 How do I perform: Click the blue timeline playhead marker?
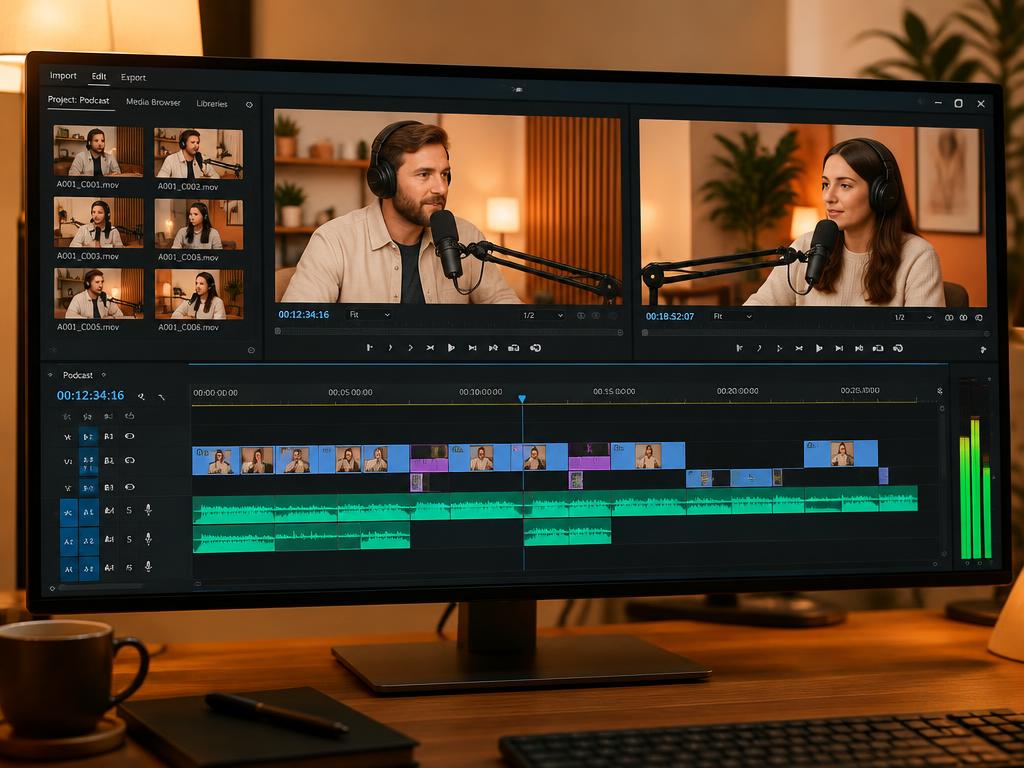[x=522, y=398]
